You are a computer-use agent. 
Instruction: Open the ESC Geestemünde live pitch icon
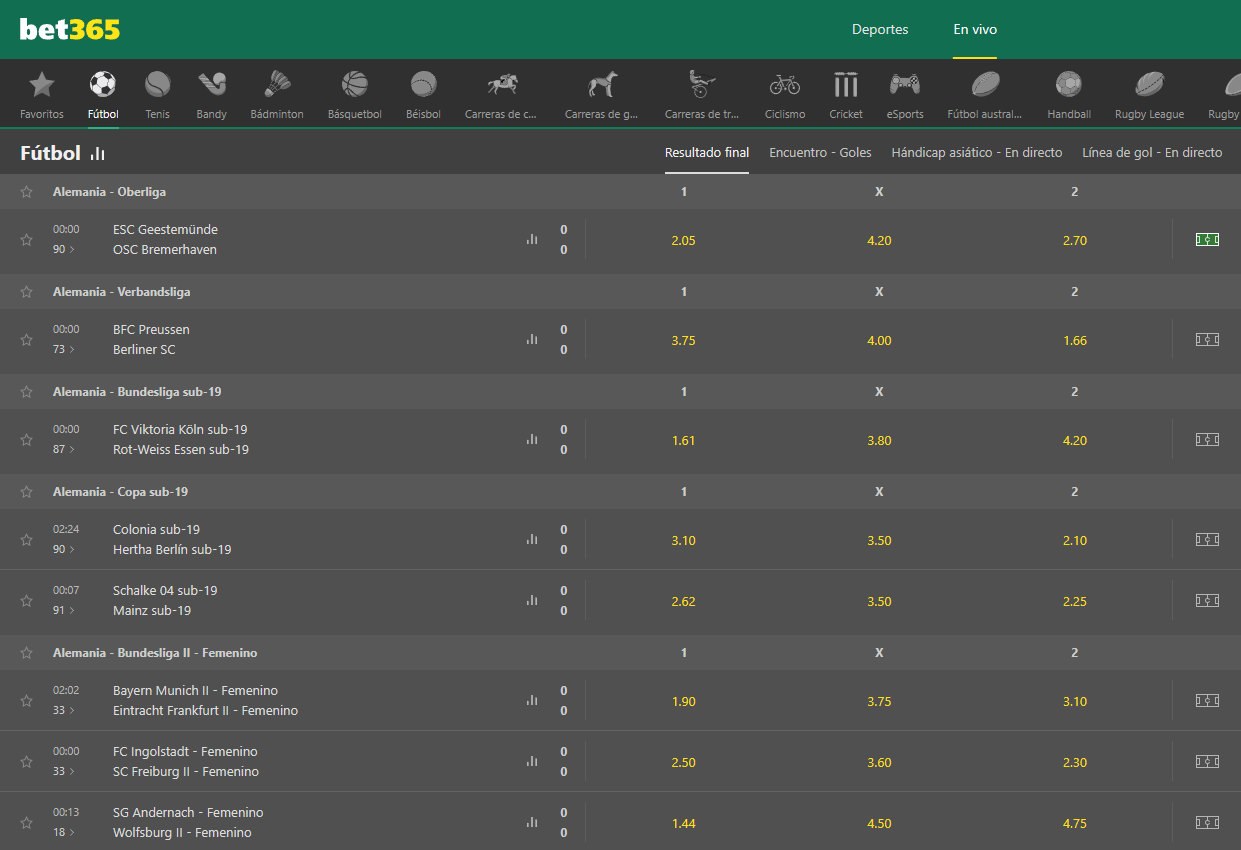(1207, 240)
